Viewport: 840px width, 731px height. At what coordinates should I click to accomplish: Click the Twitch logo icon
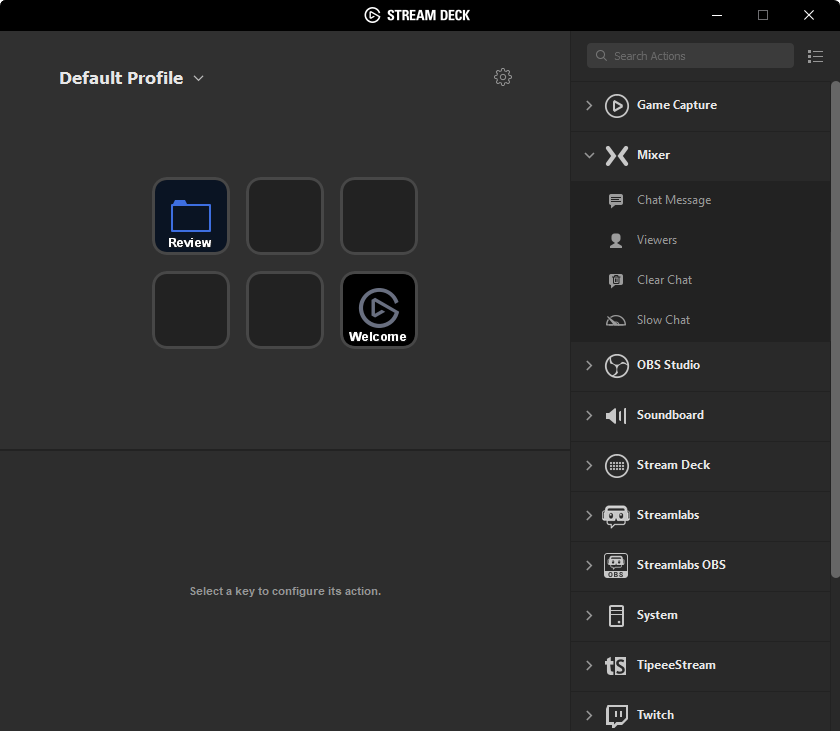tap(617, 716)
